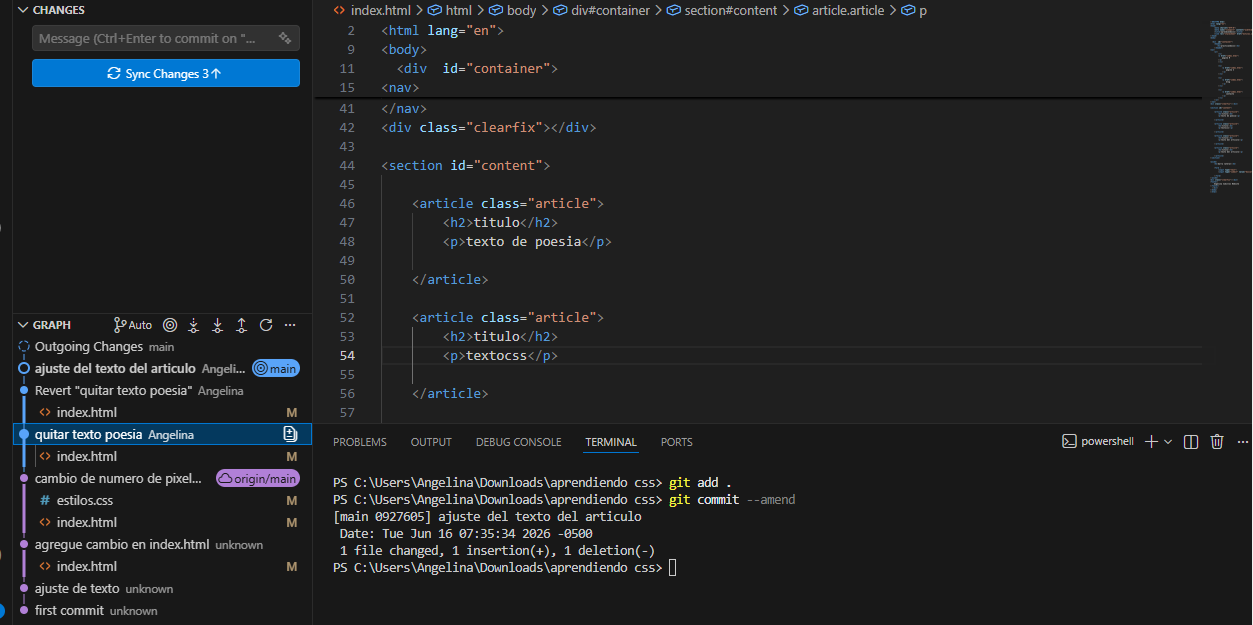
Task: Switch to the OUTPUT tab
Action: pyautogui.click(x=431, y=442)
